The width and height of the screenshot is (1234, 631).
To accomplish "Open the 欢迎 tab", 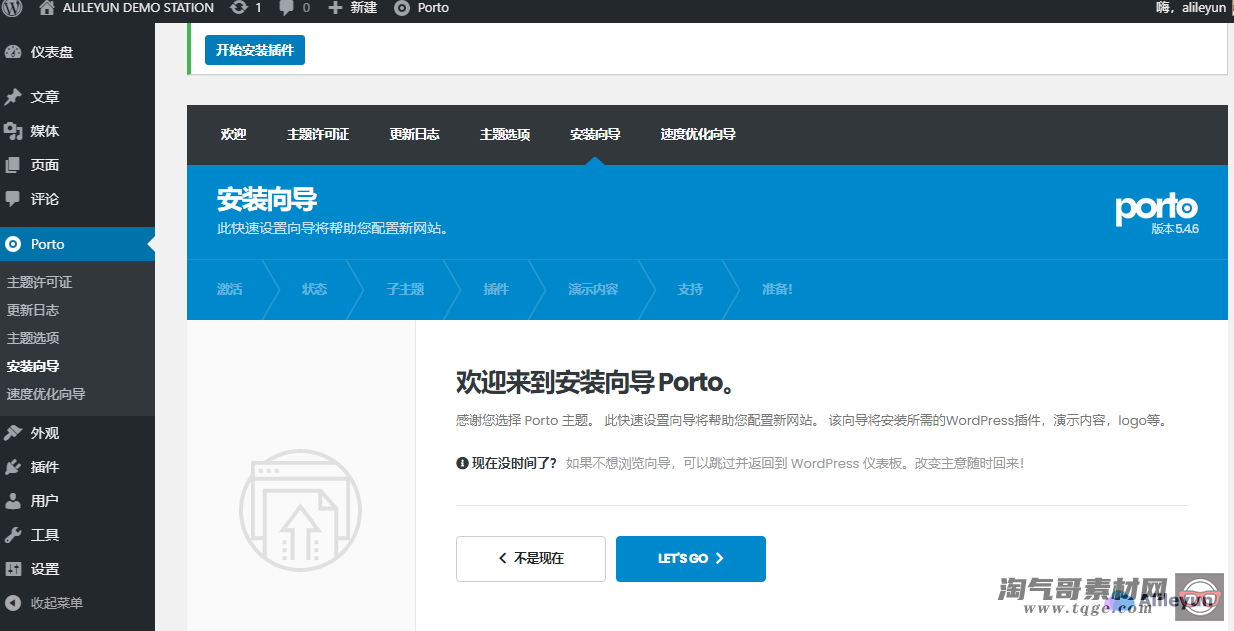I will pos(234,134).
